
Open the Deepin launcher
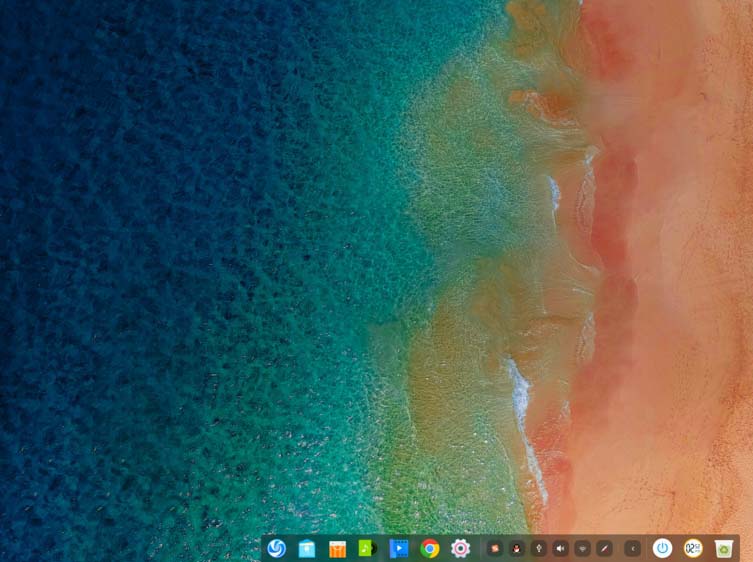pos(277,548)
